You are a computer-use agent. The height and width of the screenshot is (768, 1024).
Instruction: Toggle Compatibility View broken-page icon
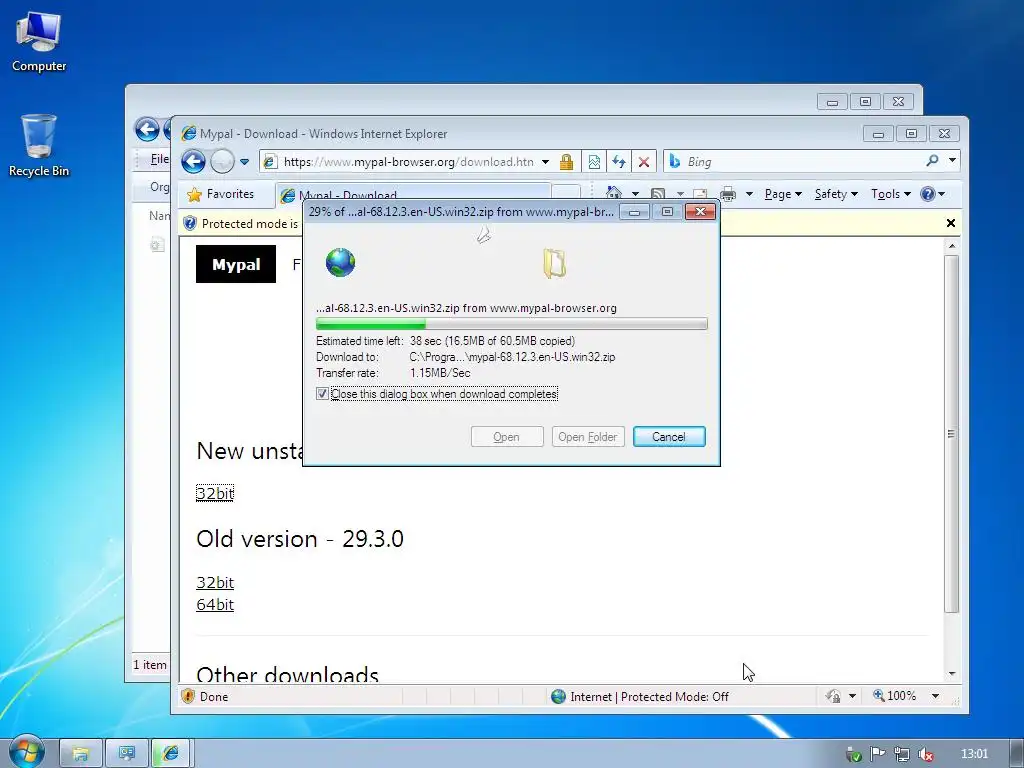coord(594,162)
